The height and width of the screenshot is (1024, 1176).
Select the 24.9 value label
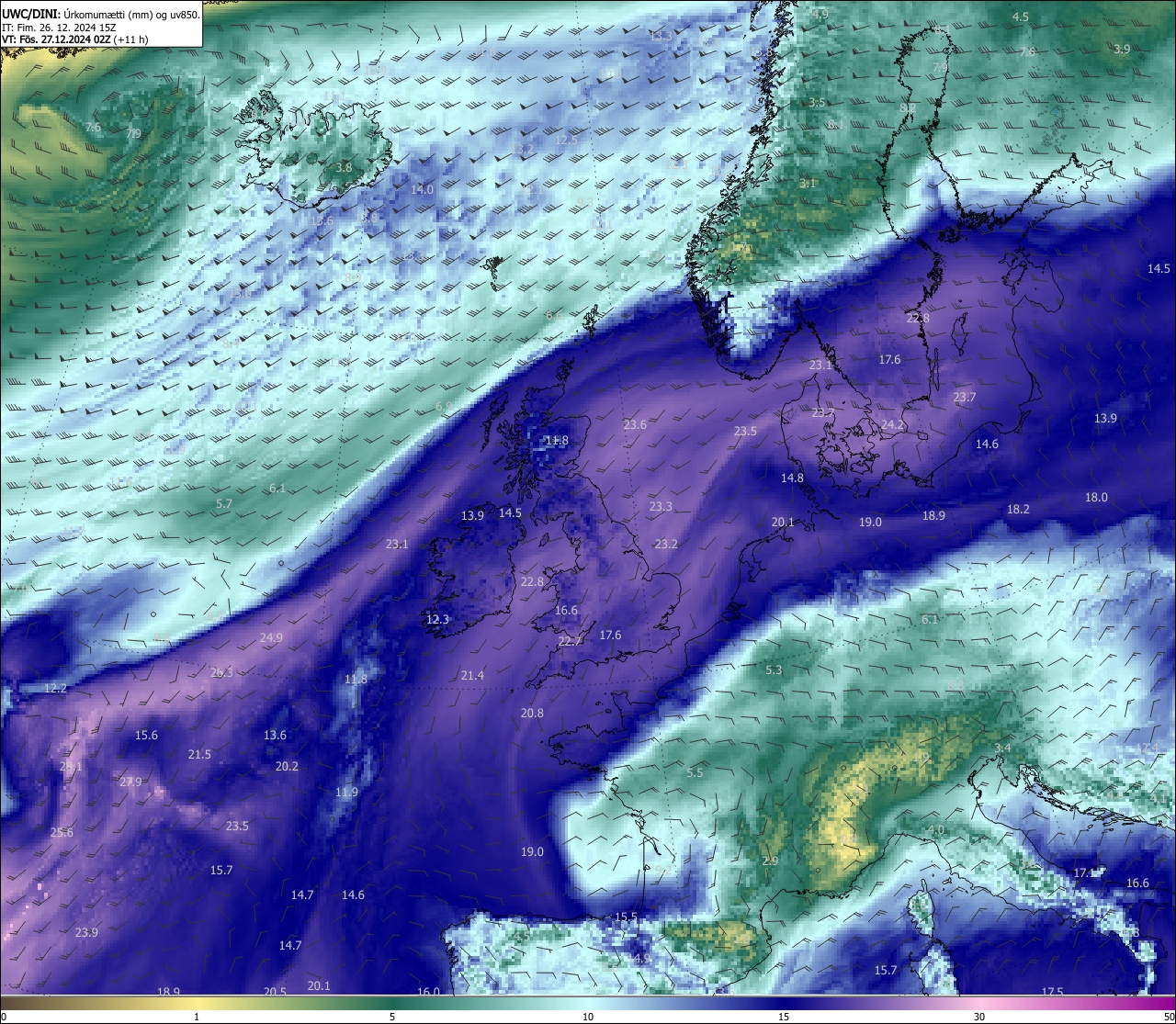(x=271, y=637)
